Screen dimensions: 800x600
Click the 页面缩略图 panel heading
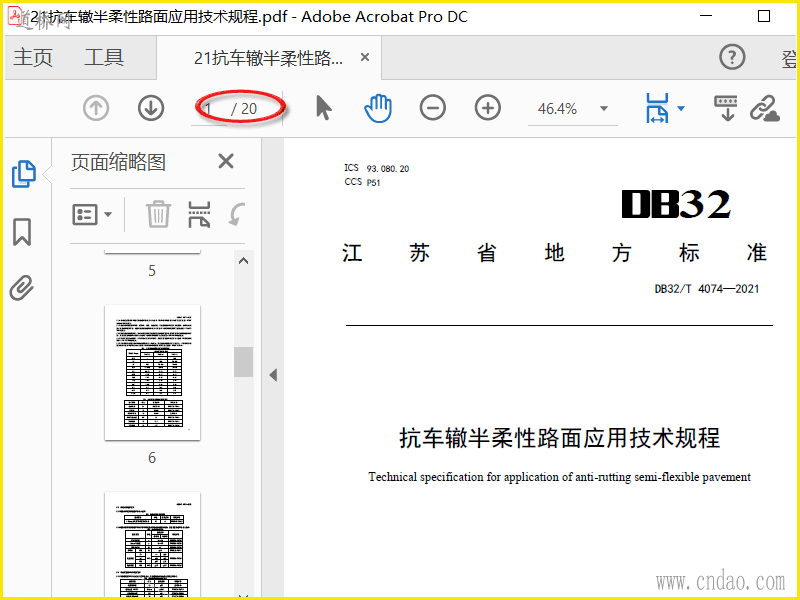click(x=118, y=162)
